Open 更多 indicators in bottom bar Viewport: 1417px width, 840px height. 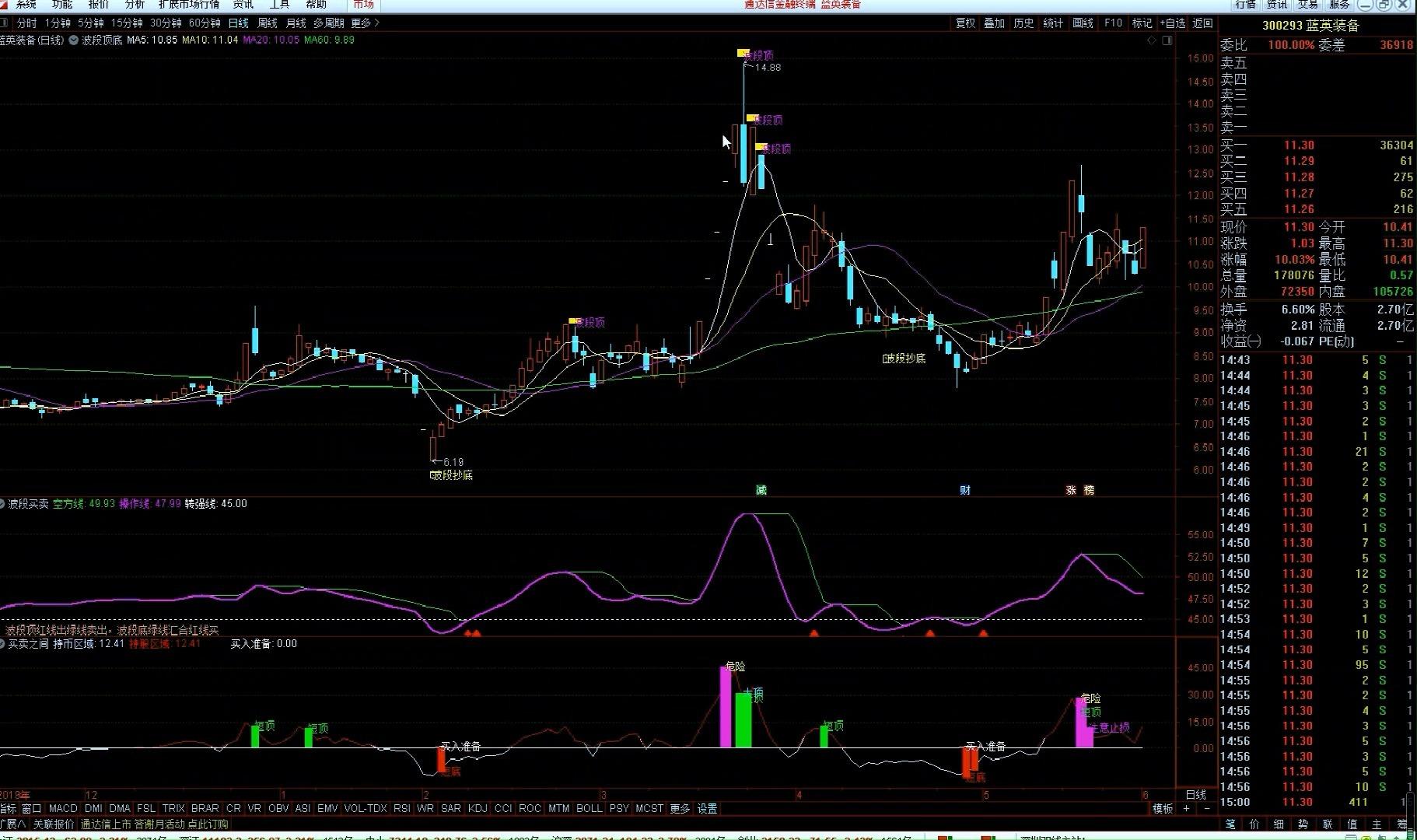680,809
